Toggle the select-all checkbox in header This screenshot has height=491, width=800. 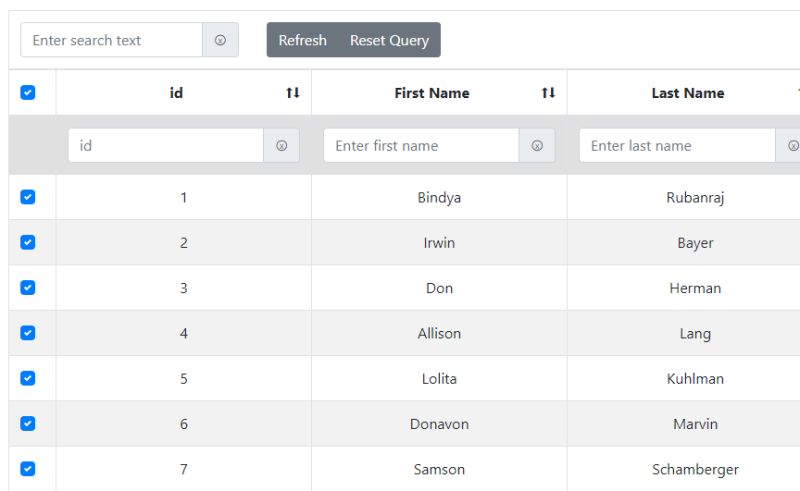pos(28,92)
